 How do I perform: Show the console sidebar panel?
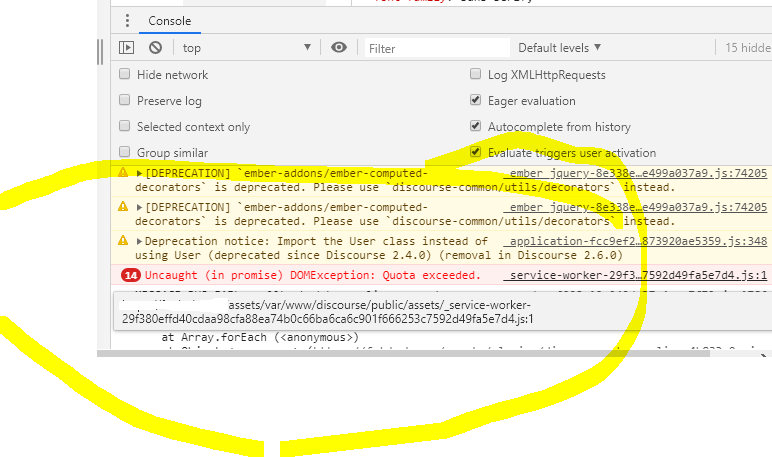[127, 48]
